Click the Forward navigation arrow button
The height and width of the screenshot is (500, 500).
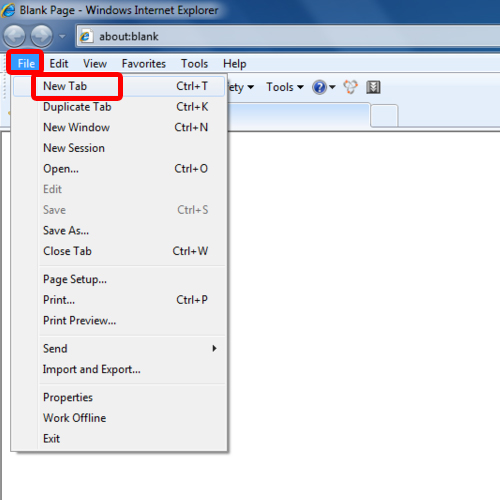point(41,36)
